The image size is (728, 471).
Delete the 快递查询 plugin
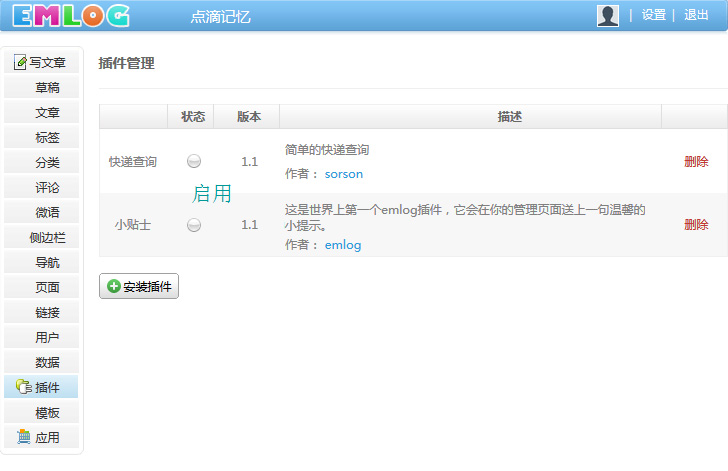click(x=696, y=161)
